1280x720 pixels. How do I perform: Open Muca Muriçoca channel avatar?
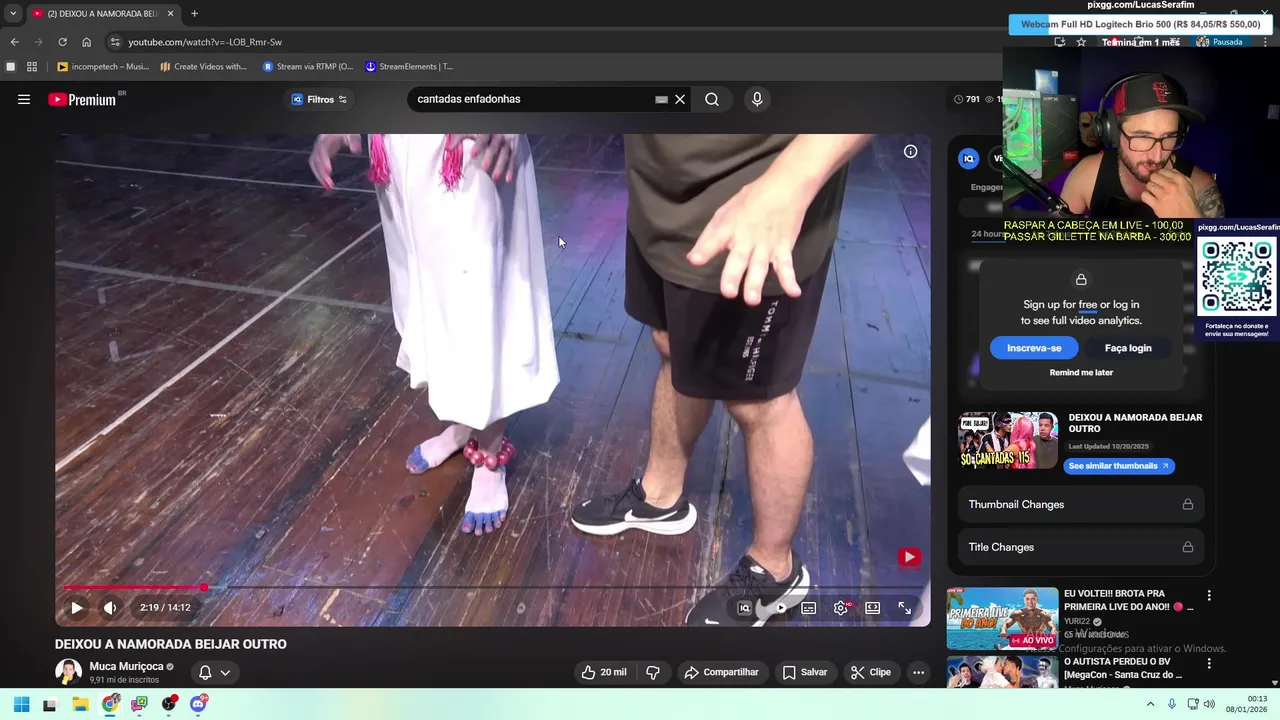coord(68,672)
